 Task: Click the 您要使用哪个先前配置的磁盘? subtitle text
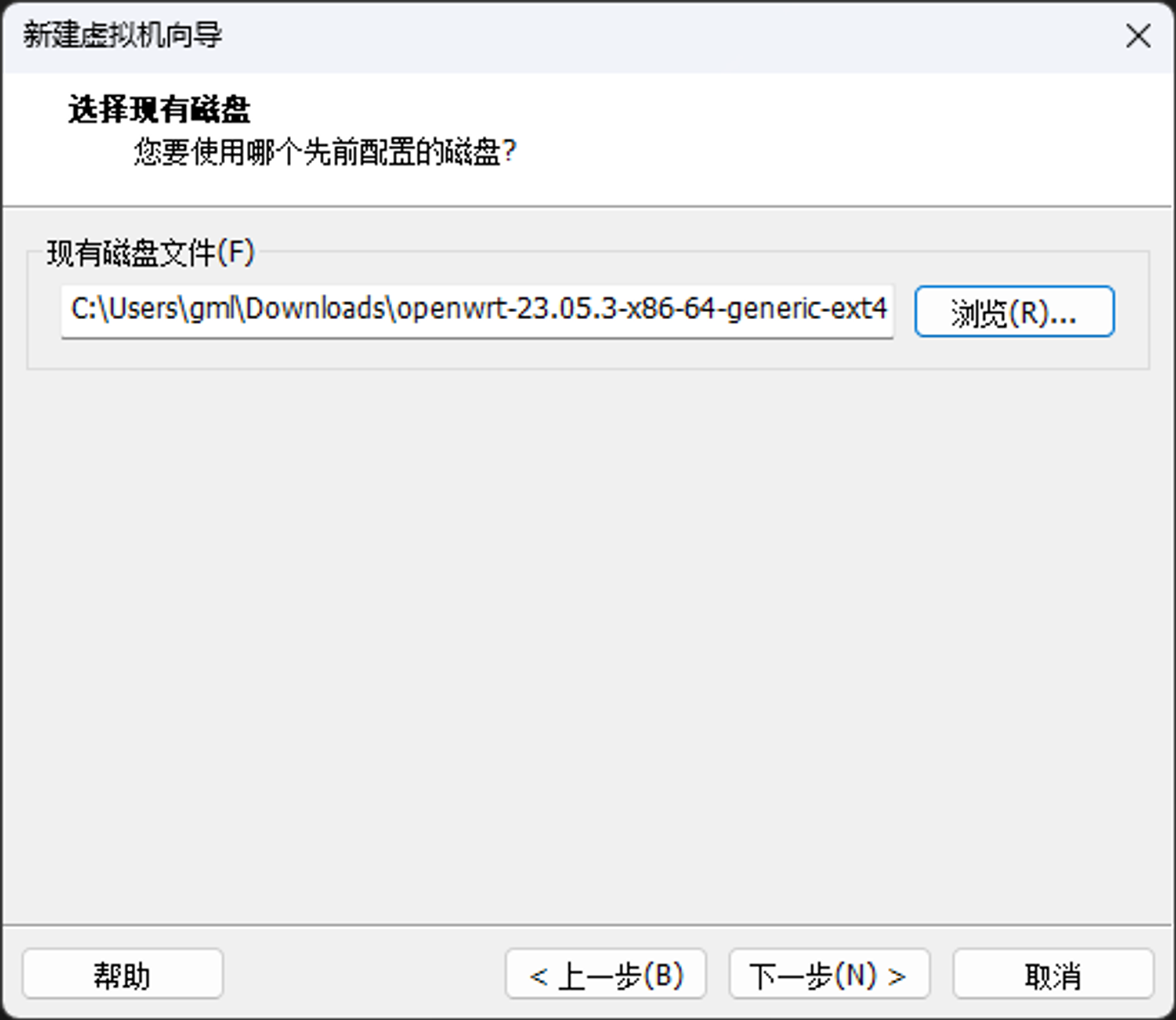pyautogui.click(x=325, y=153)
